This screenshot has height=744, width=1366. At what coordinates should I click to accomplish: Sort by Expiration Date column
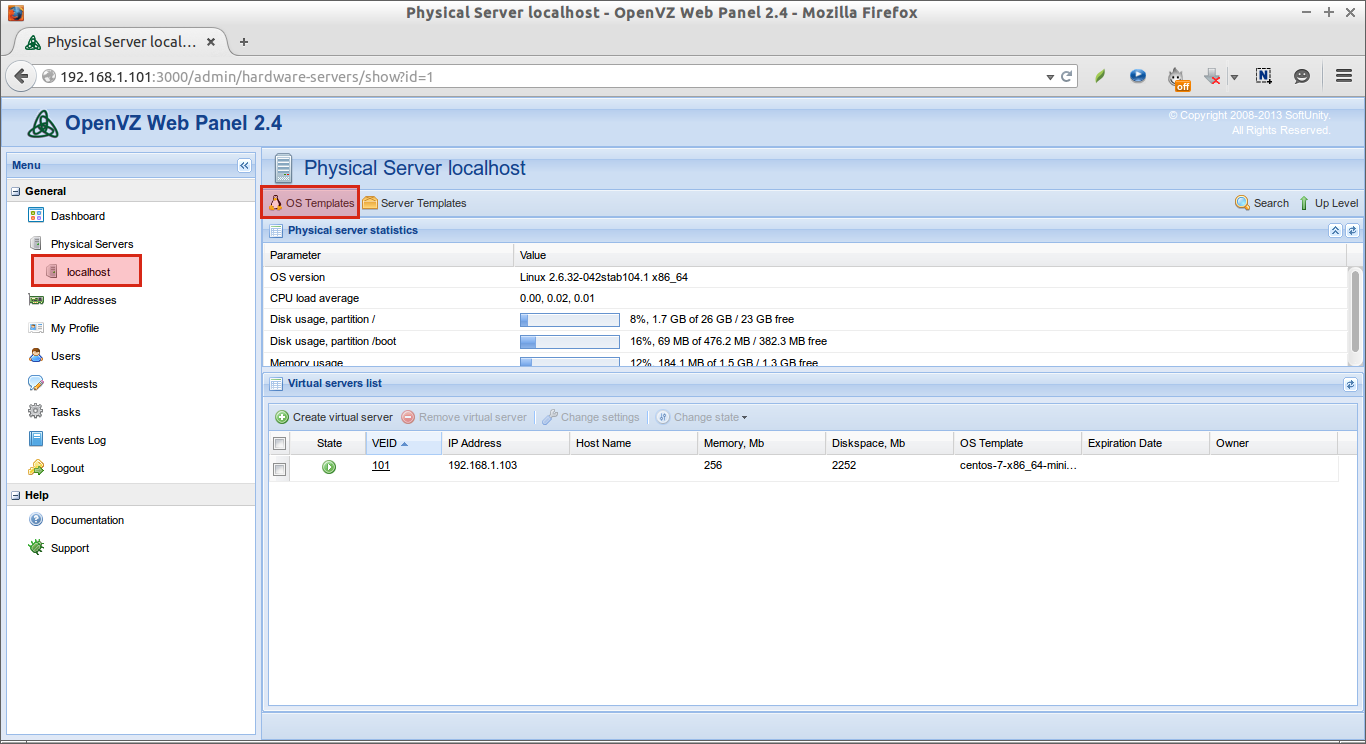[1145, 443]
